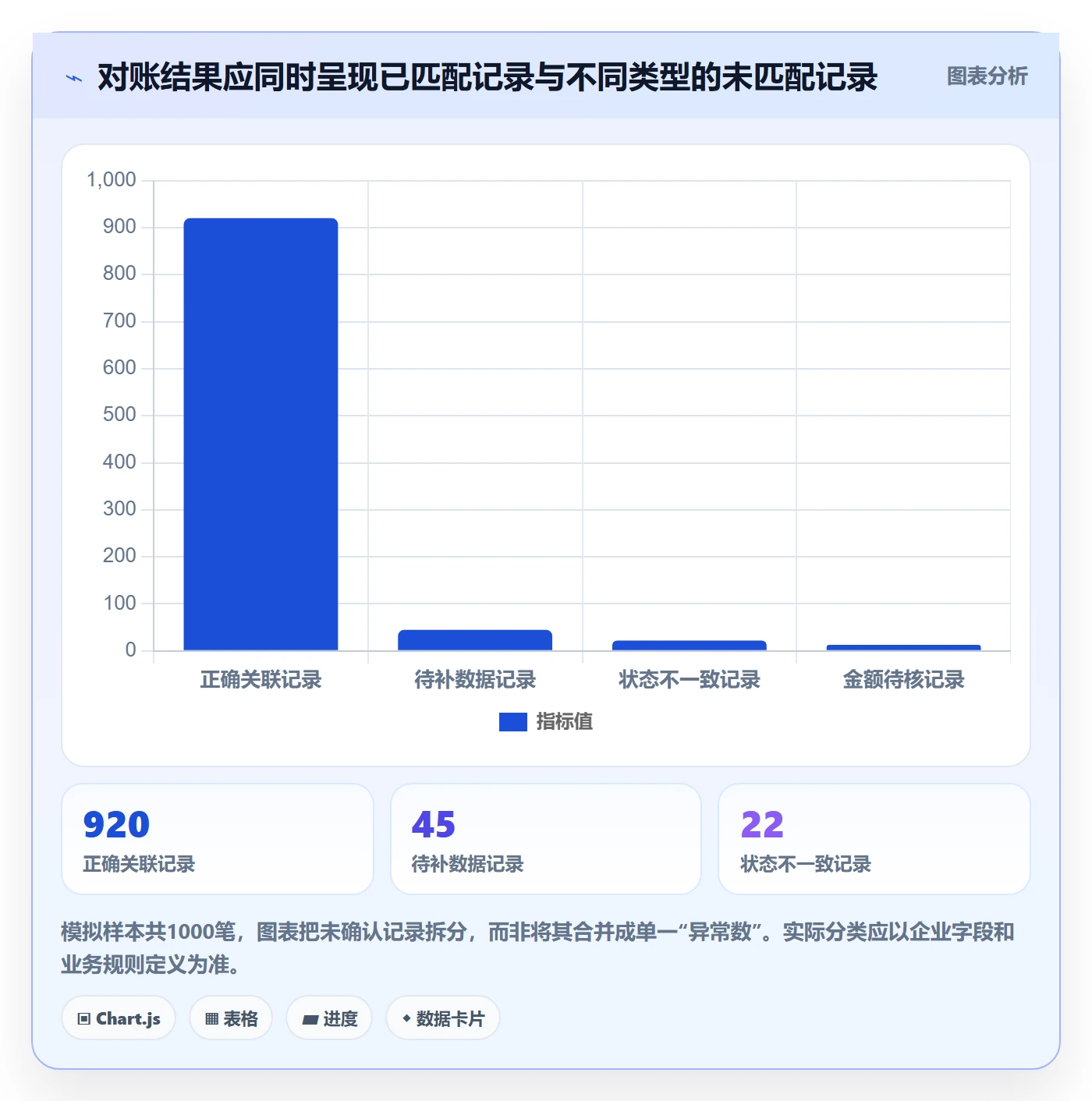Click the 900 y-axis tick label
This screenshot has width=1092, height=1101.
pos(119,227)
